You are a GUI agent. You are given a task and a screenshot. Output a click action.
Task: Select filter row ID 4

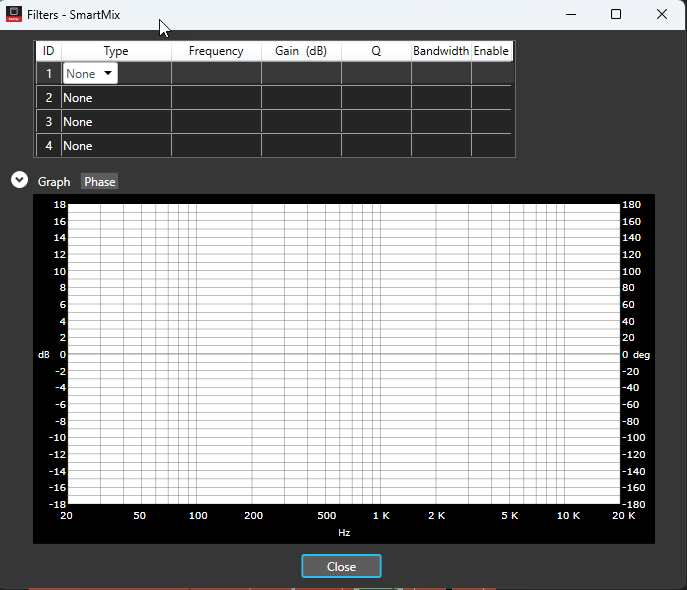49,145
